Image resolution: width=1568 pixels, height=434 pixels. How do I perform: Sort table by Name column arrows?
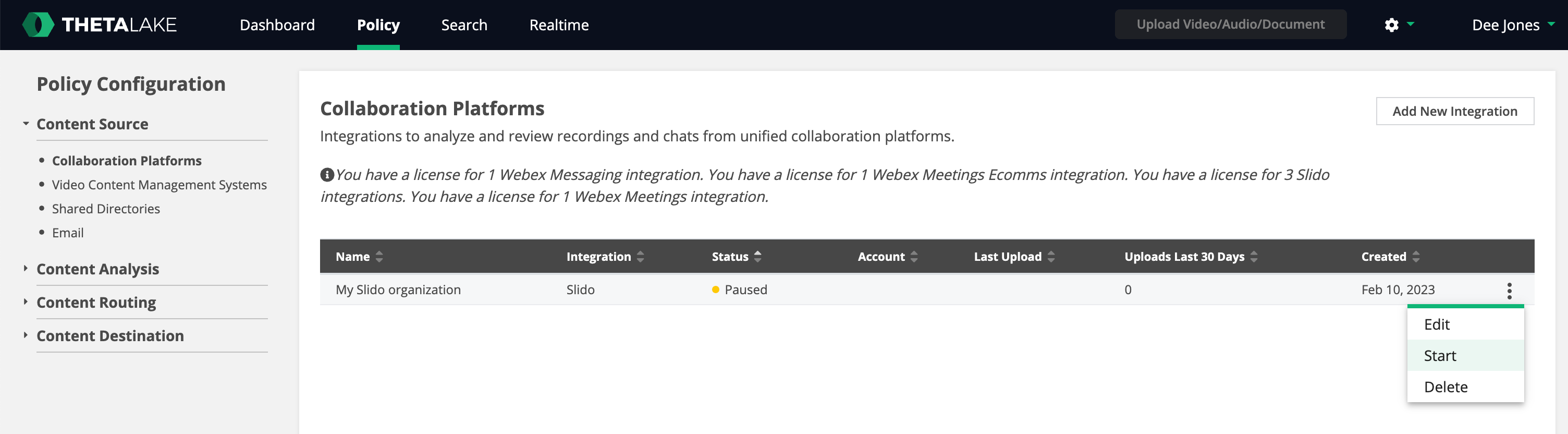click(x=379, y=257)
